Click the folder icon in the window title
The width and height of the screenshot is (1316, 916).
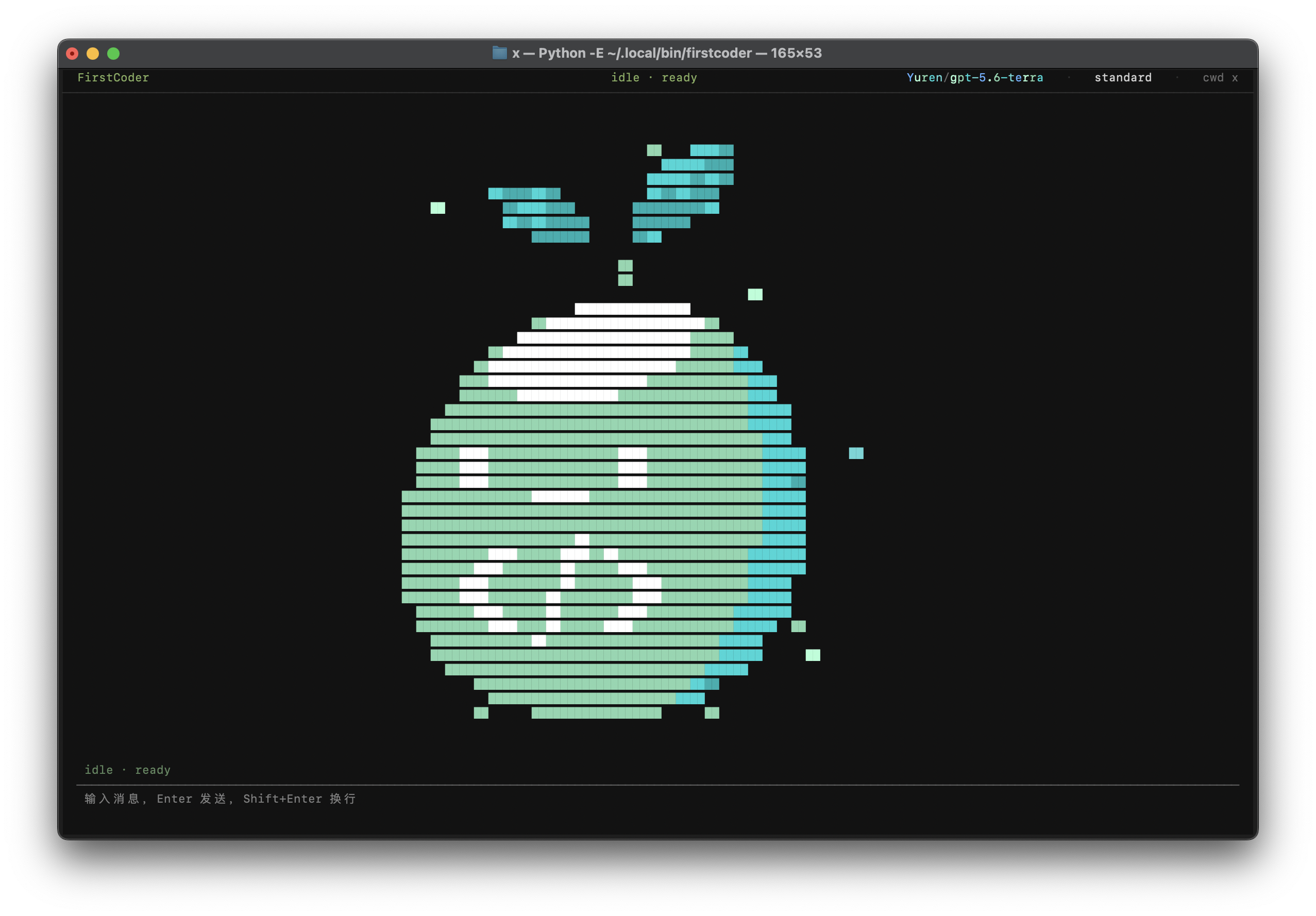[499, 53]
